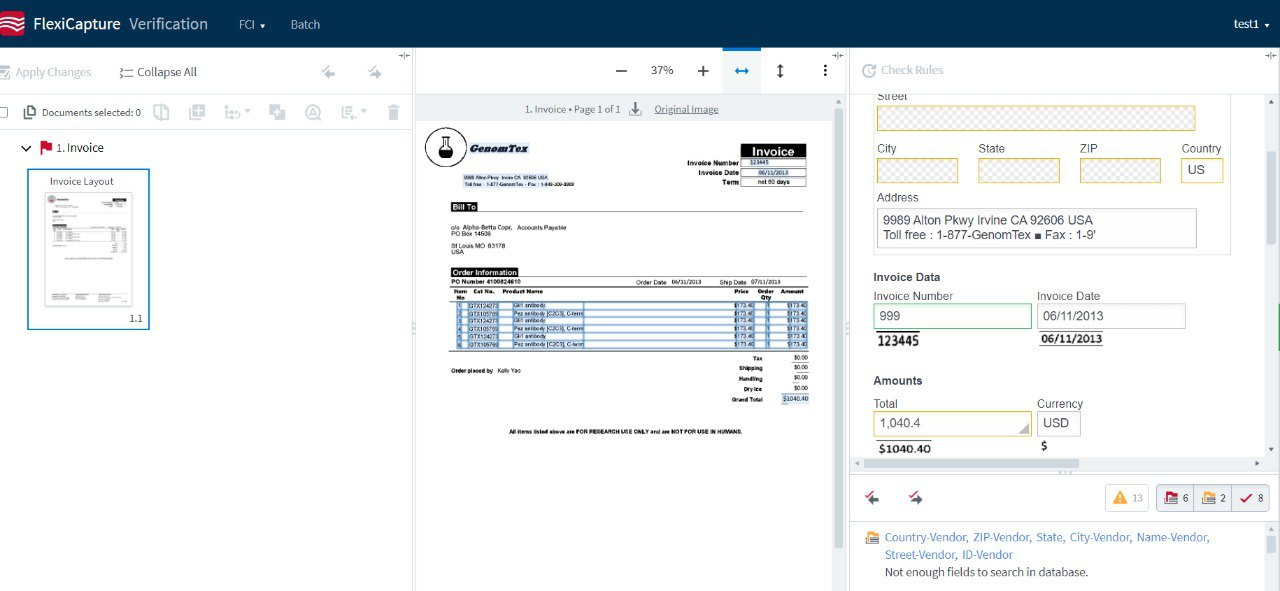This screenshot has height=591, width=1280.
Task: Zoom out with the minus icon
Action: coord(621,71)
